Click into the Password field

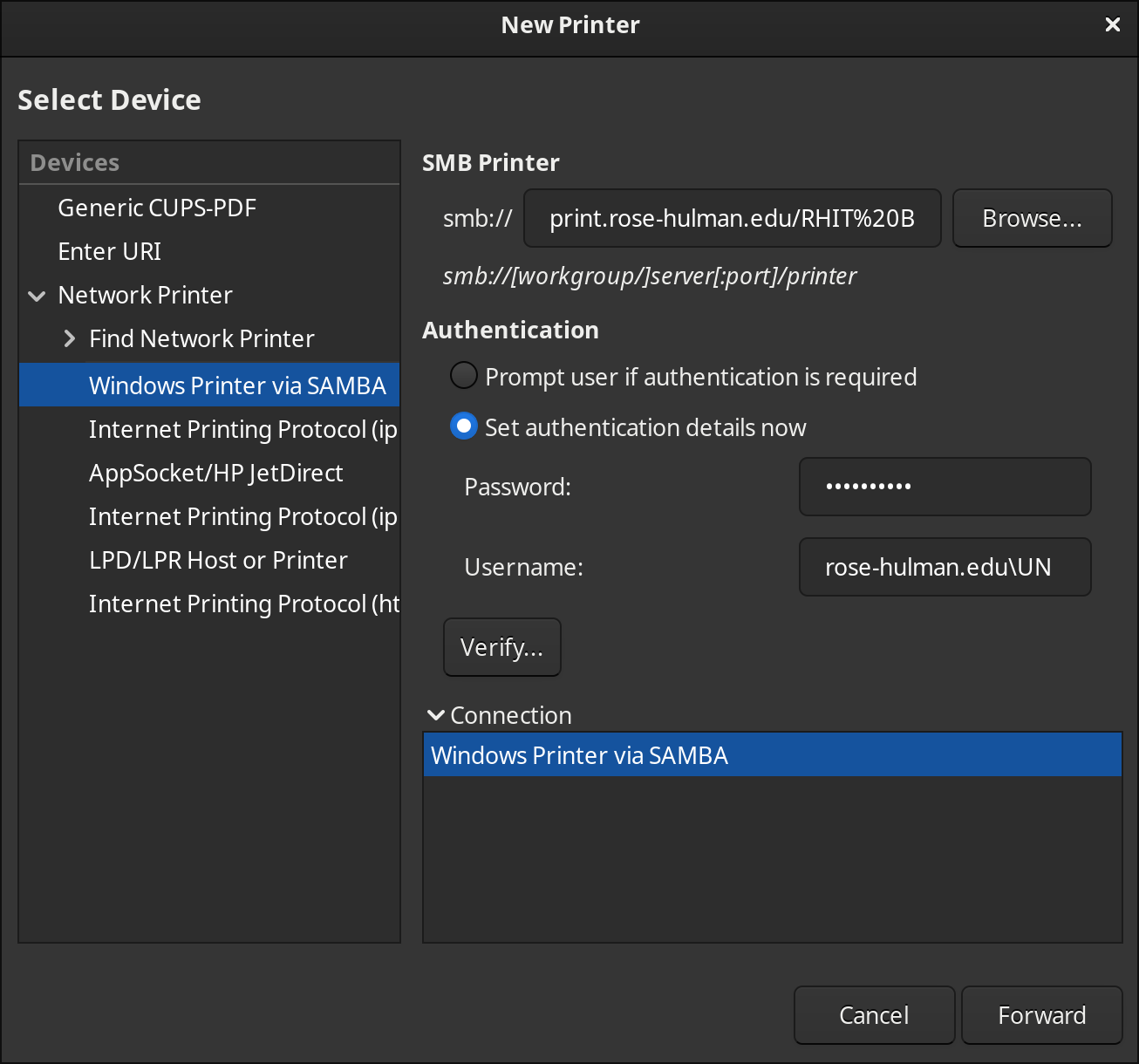(x=945, y=487)
